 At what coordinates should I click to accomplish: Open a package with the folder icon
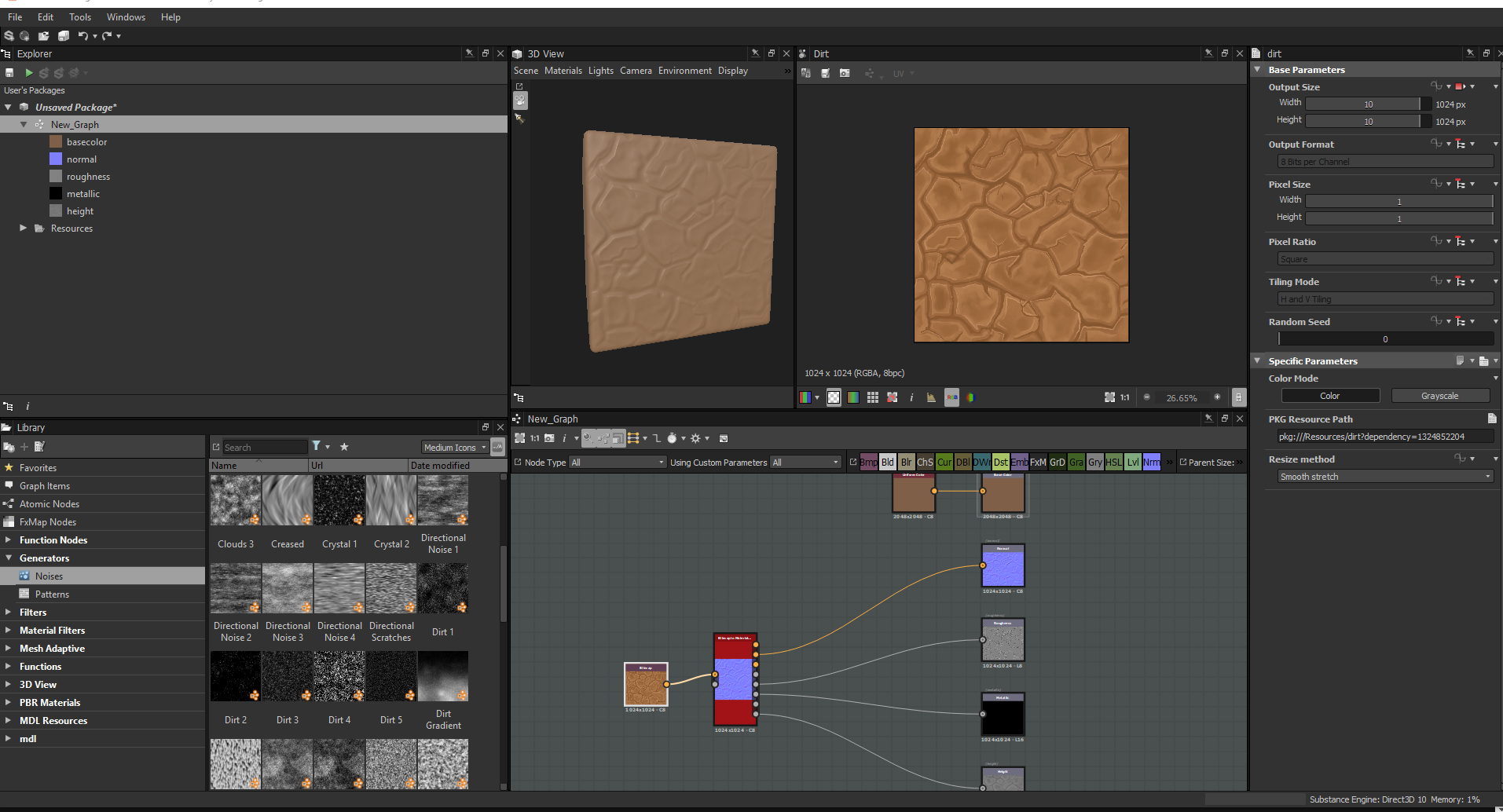(43, 36)
